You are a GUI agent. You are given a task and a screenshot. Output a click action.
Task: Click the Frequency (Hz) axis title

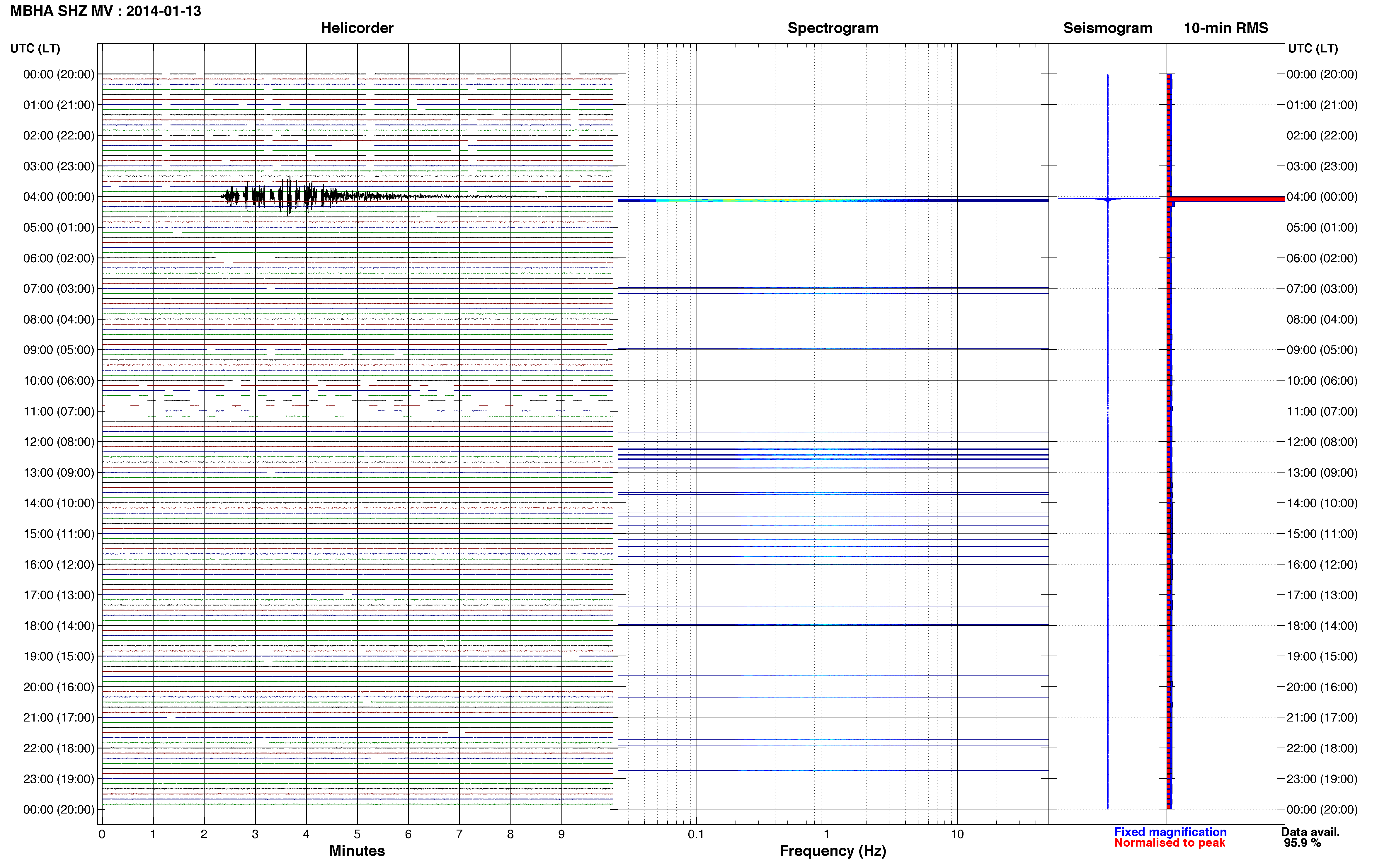point(833,851)
